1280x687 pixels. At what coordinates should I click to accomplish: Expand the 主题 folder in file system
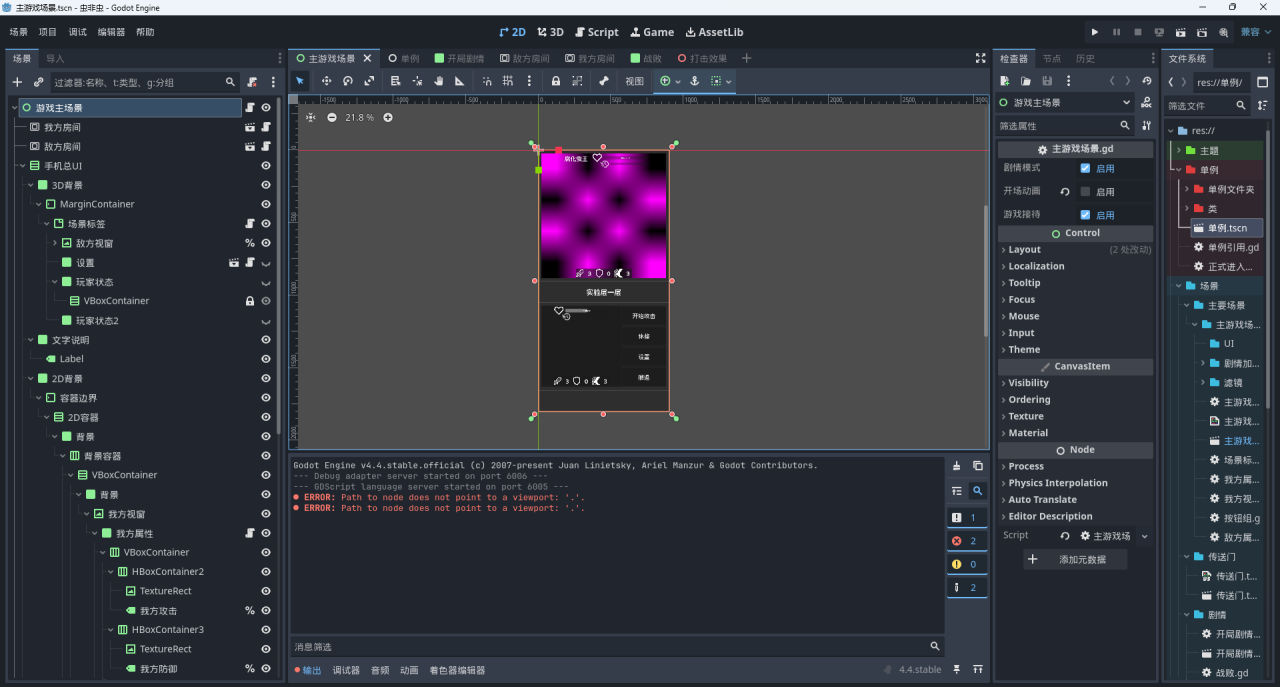click(1179, 150)
